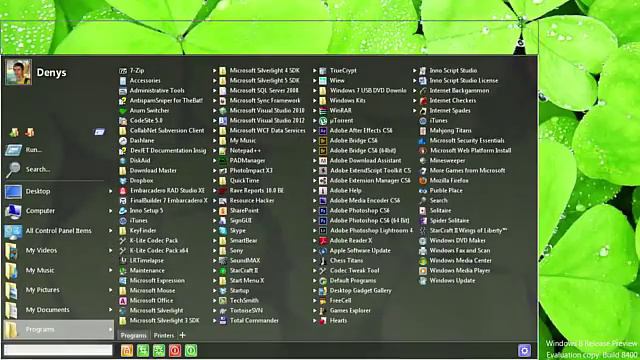The width and height of the screenshot is (640, 360).
Task: Expand the 7-Zip folder submenu arrow
Action: click(x=215, y=71)
